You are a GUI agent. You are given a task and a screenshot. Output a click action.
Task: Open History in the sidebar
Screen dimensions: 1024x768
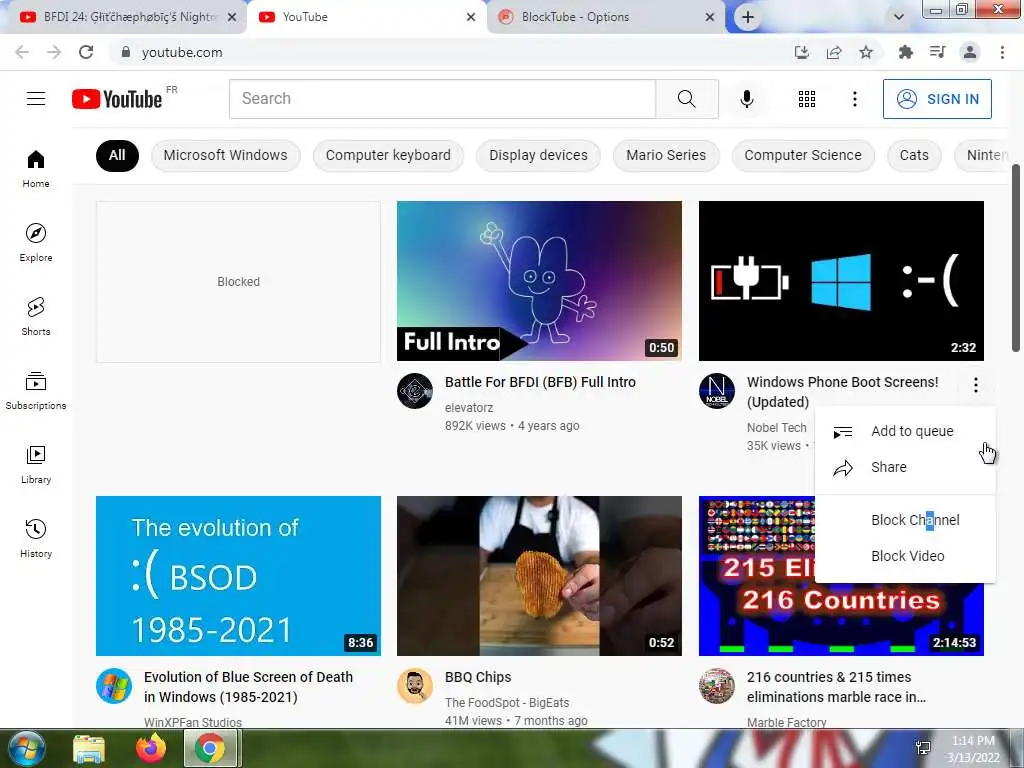coord(36,538)
